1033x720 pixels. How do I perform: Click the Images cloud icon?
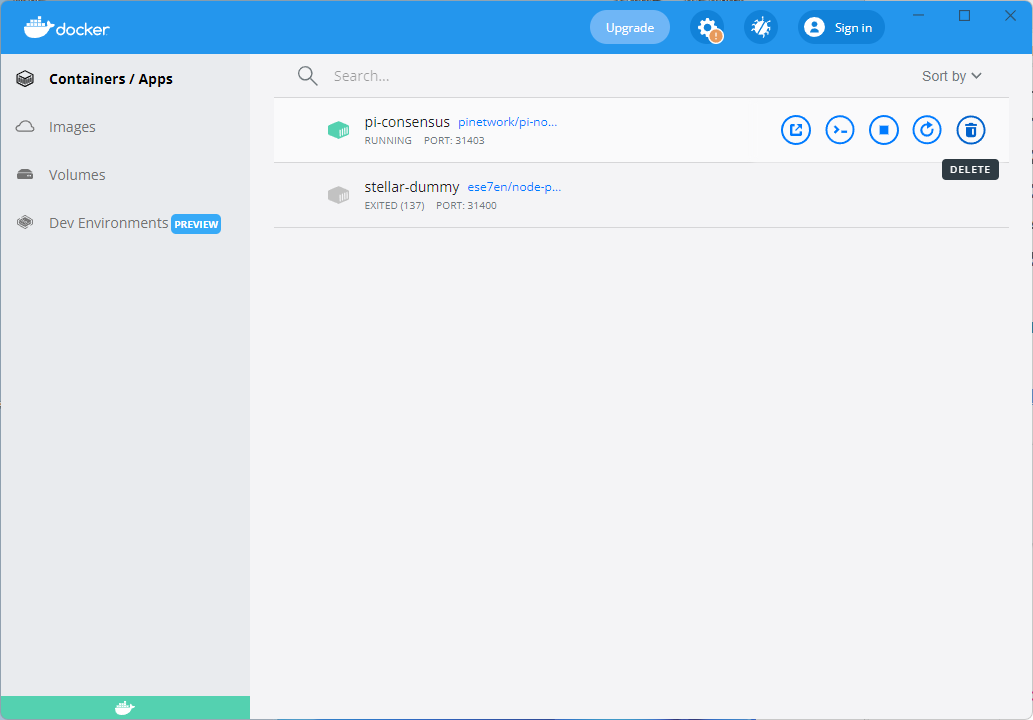click(25, 126)
